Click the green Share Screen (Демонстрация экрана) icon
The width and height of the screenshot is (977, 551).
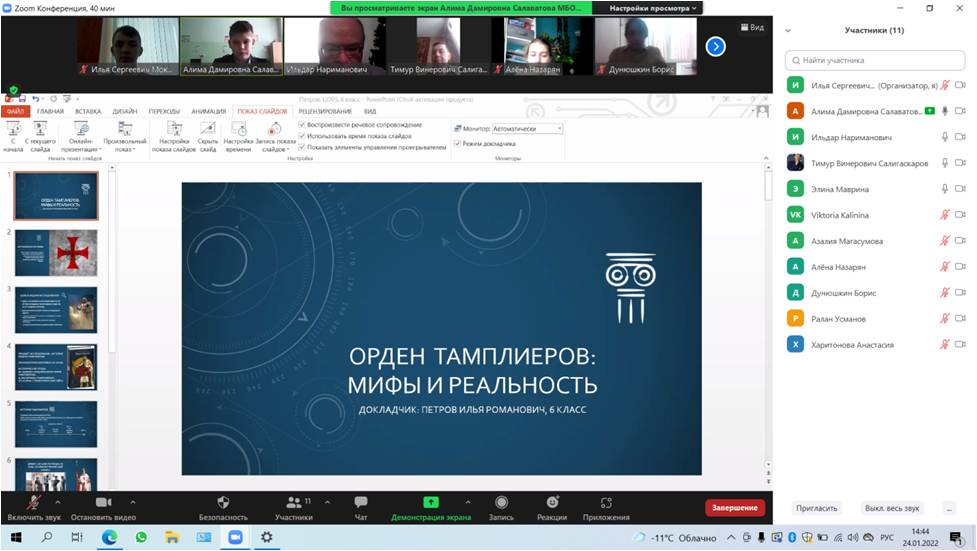point(431,502)
